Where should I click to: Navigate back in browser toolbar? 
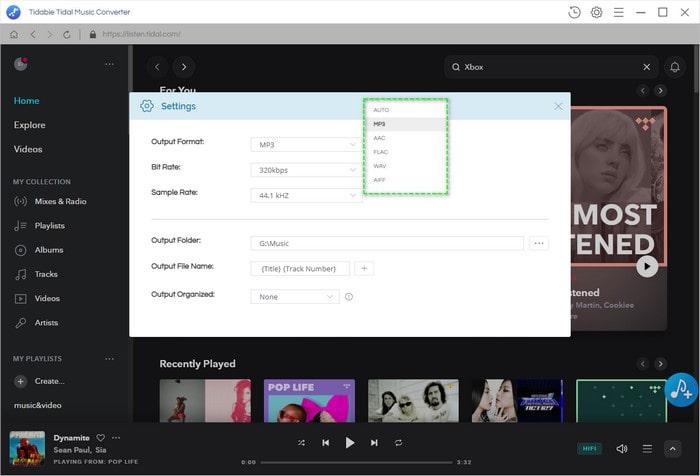click(x=33, y=34)
